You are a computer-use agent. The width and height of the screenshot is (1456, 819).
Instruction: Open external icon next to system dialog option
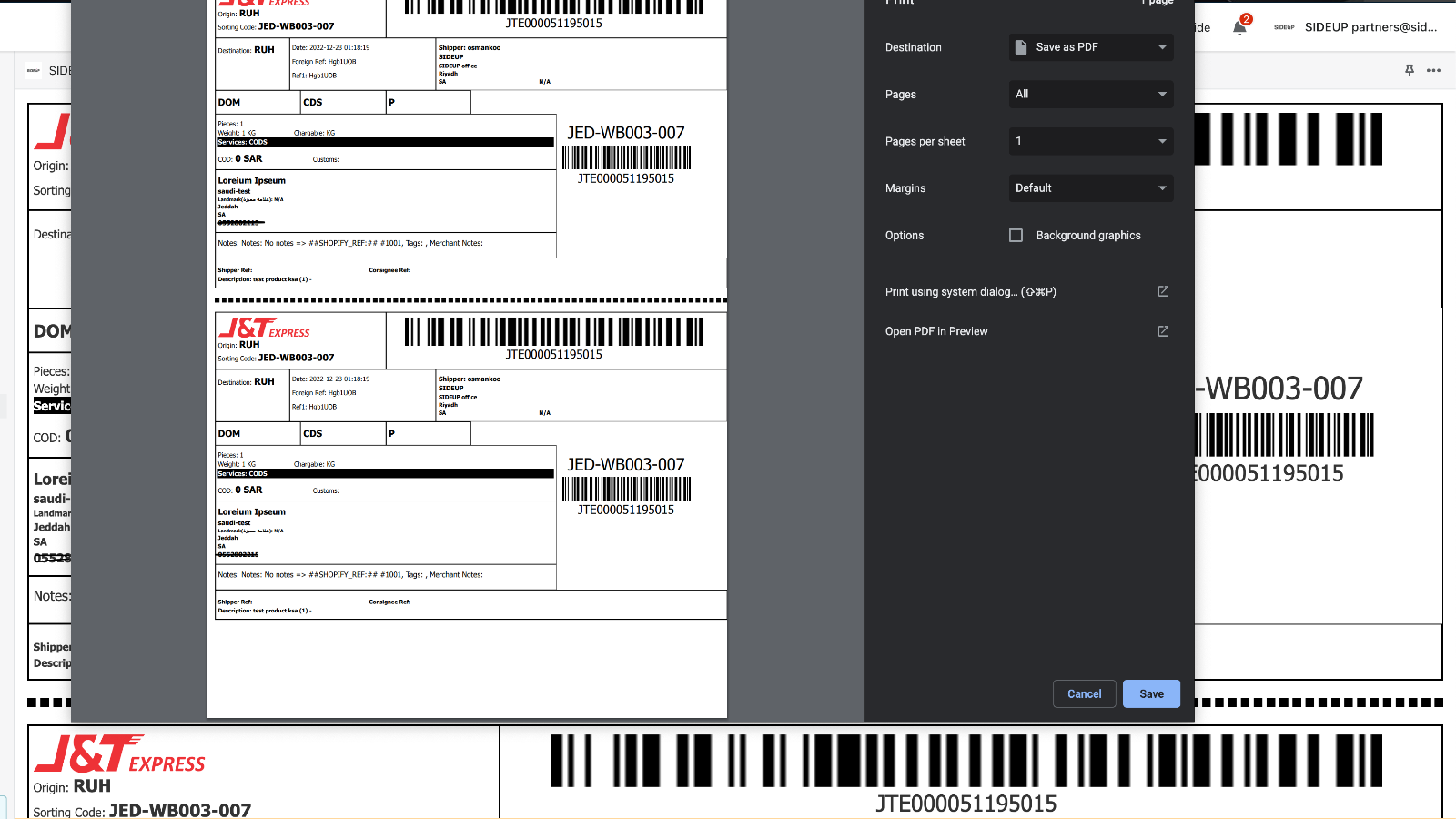tap(1163, 291)
